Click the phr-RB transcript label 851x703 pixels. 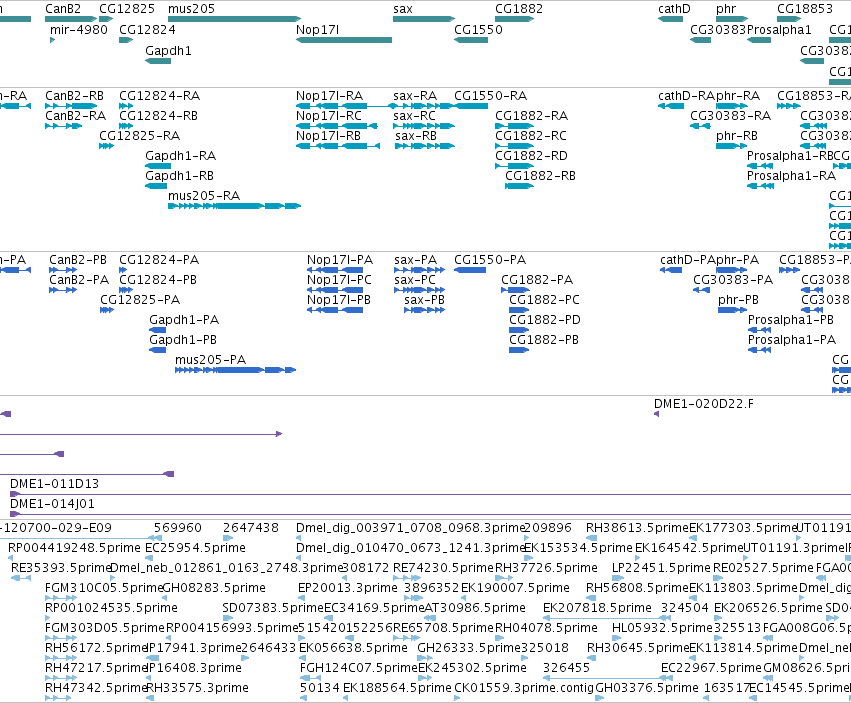[737, 136]
